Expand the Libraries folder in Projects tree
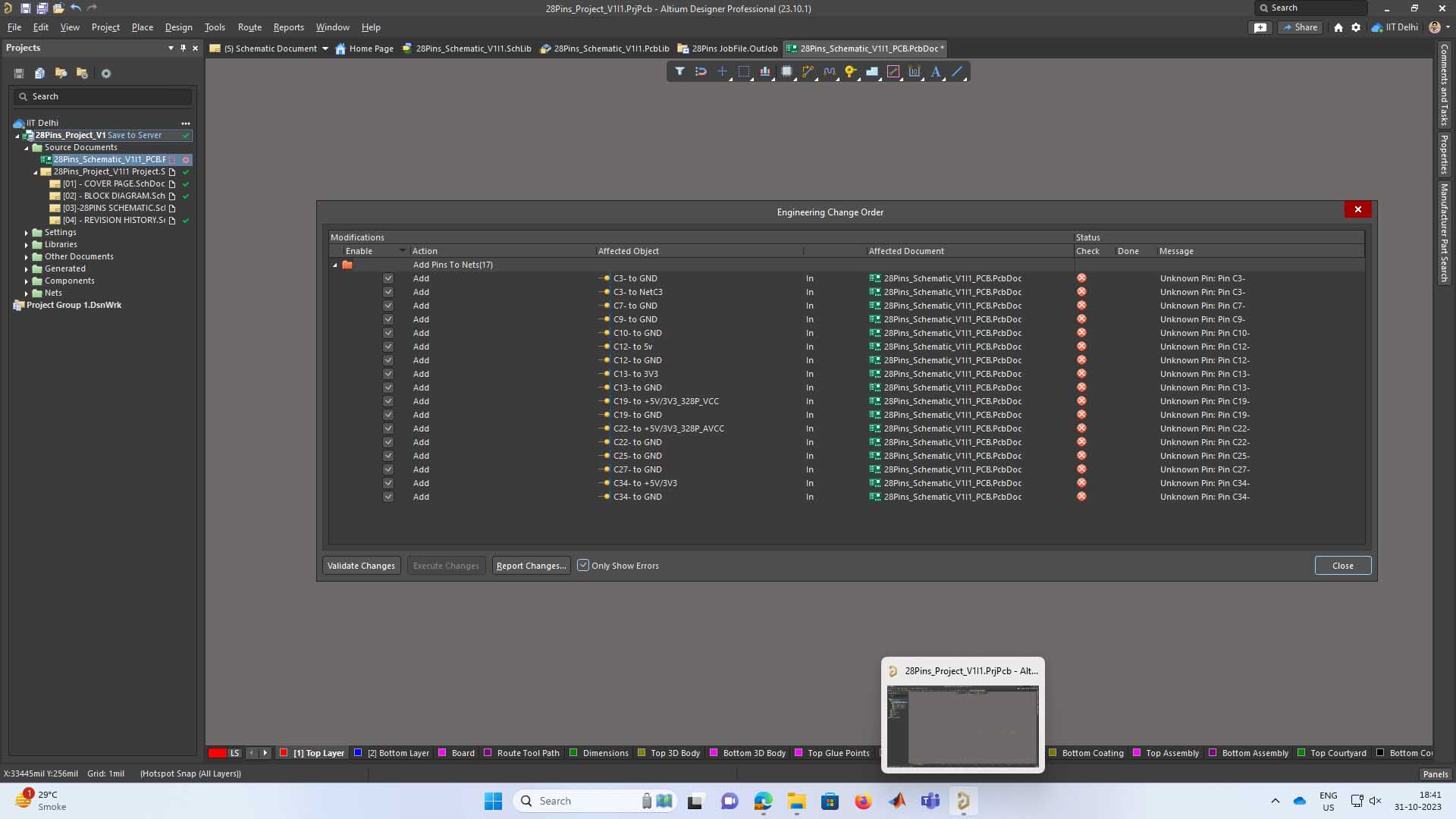This screenshot has width=1456, height=819. pyautogui.click(x=27, y=245)
